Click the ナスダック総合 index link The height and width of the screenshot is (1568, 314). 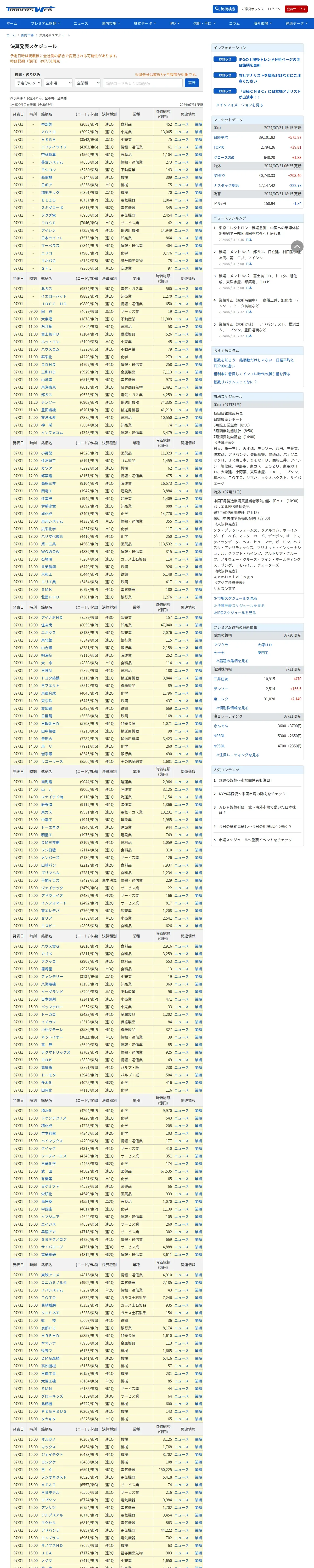pyautogui.click(x=226, y=186)
